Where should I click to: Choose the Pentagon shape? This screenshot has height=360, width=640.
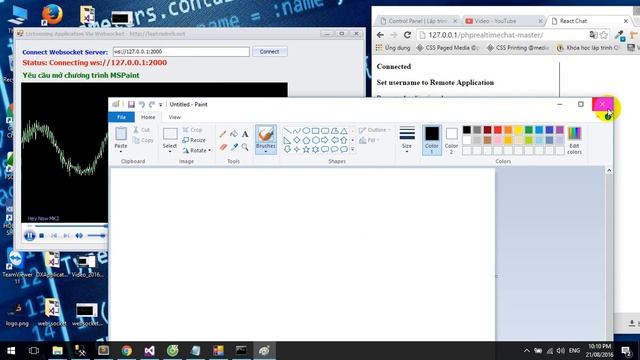pos(306,140)
